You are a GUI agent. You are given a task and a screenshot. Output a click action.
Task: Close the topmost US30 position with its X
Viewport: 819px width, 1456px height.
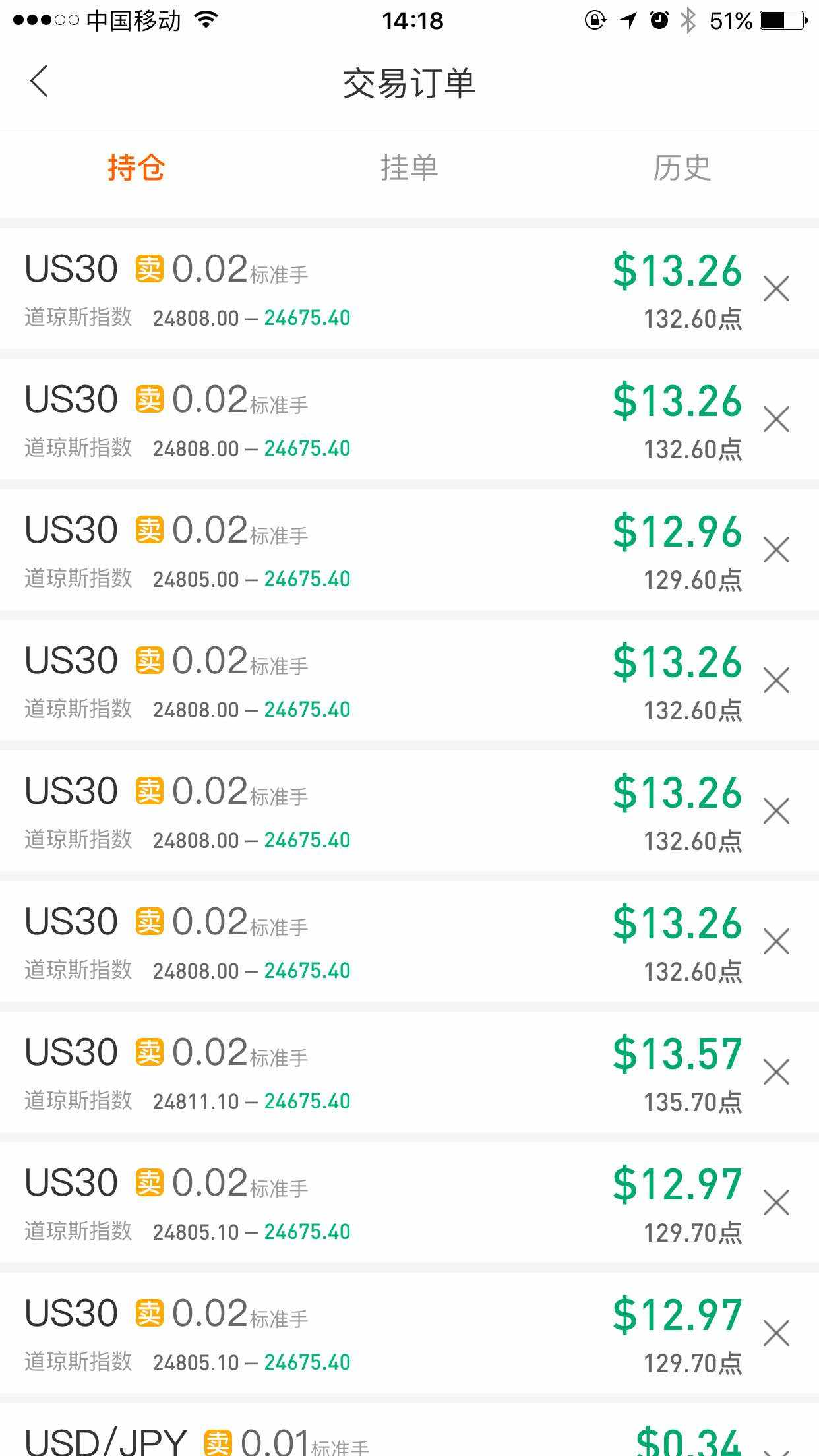[x=776, y=289]
